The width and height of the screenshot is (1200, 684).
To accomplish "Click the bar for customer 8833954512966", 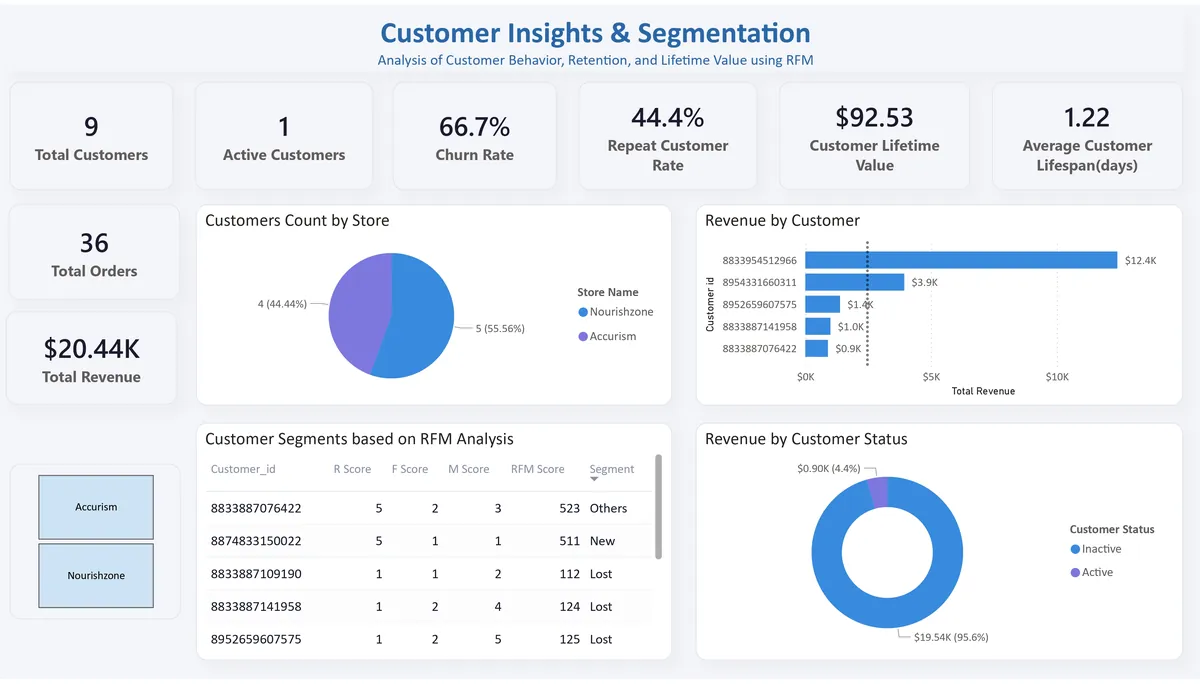I will pos(961,260).
